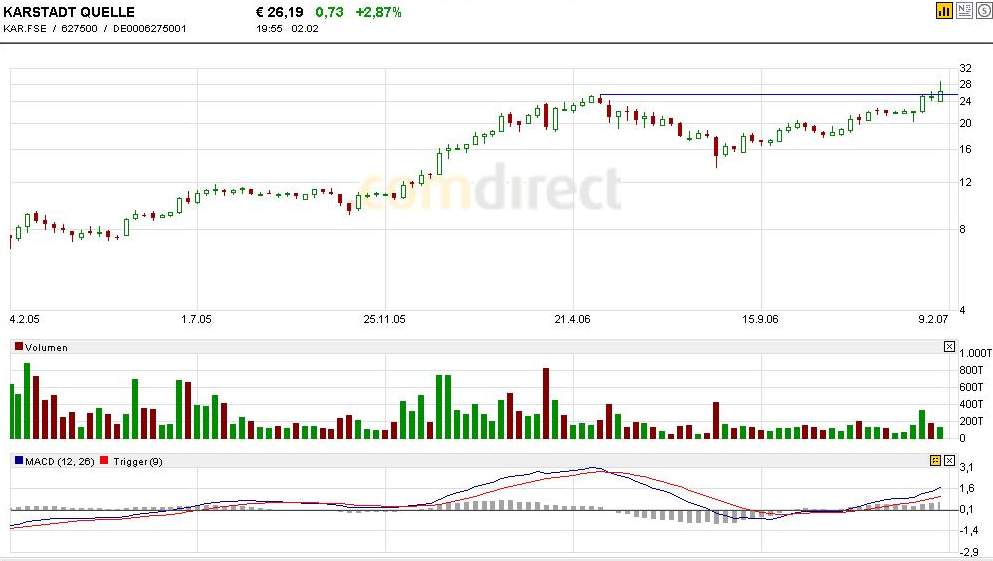
Task: Click the dark red Volumen legend square
Action: coord(19,346)
